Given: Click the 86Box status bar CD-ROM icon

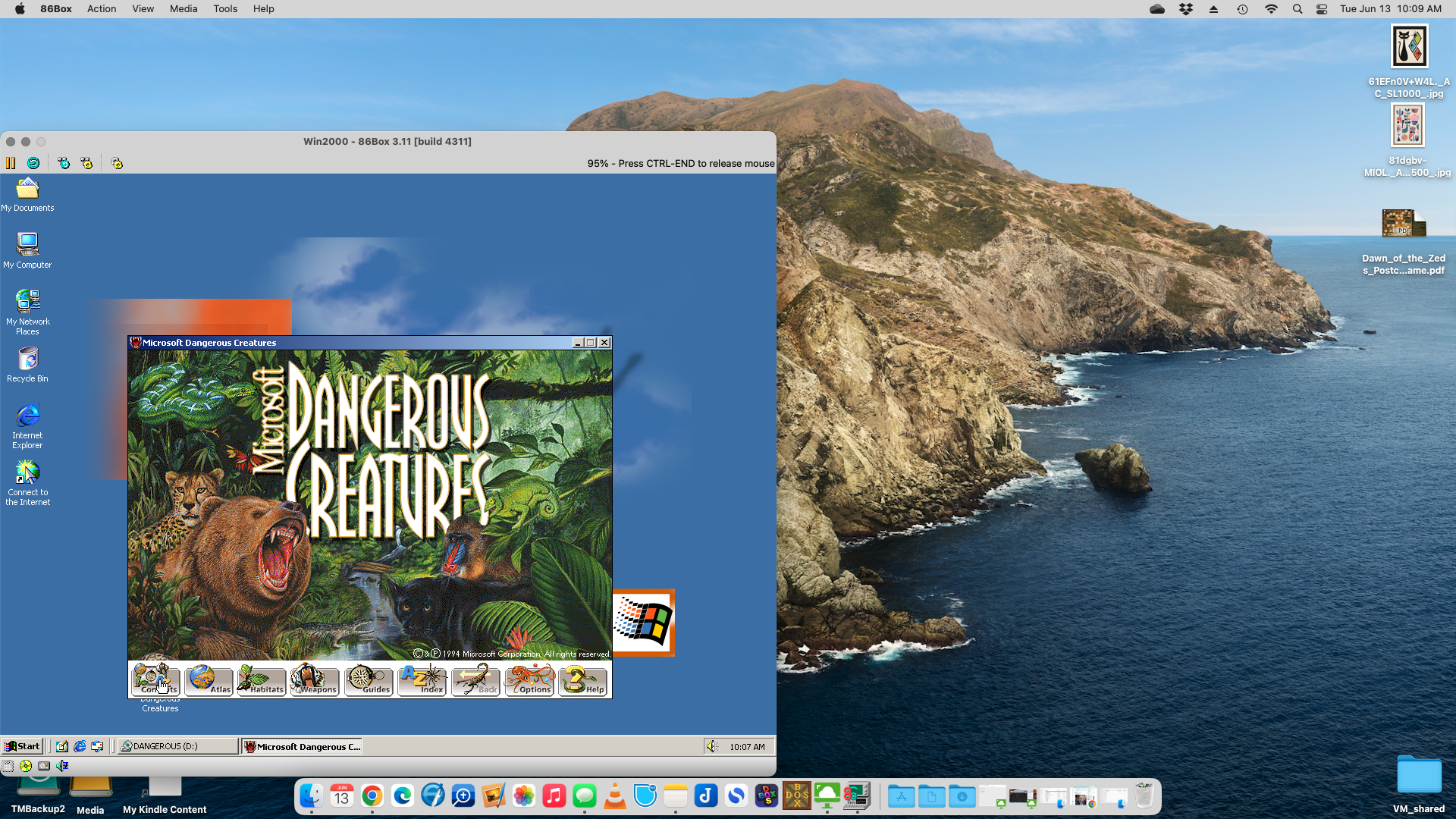Looking at the screenshot, I should 26,766.
